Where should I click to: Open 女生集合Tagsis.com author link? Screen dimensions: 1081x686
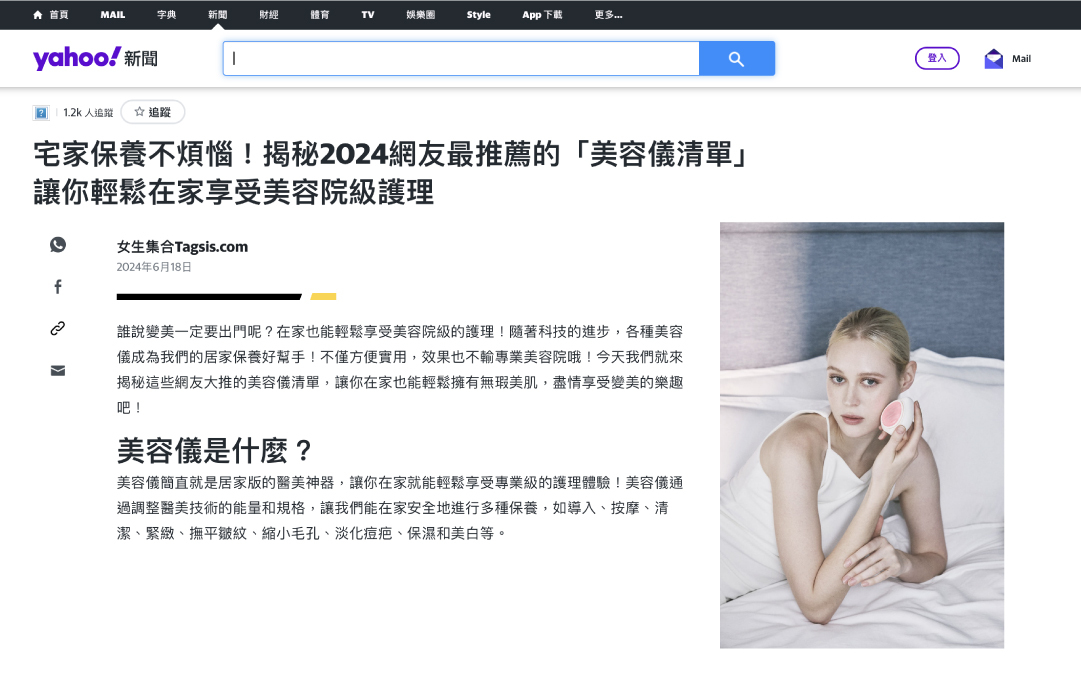pos(182,247)
